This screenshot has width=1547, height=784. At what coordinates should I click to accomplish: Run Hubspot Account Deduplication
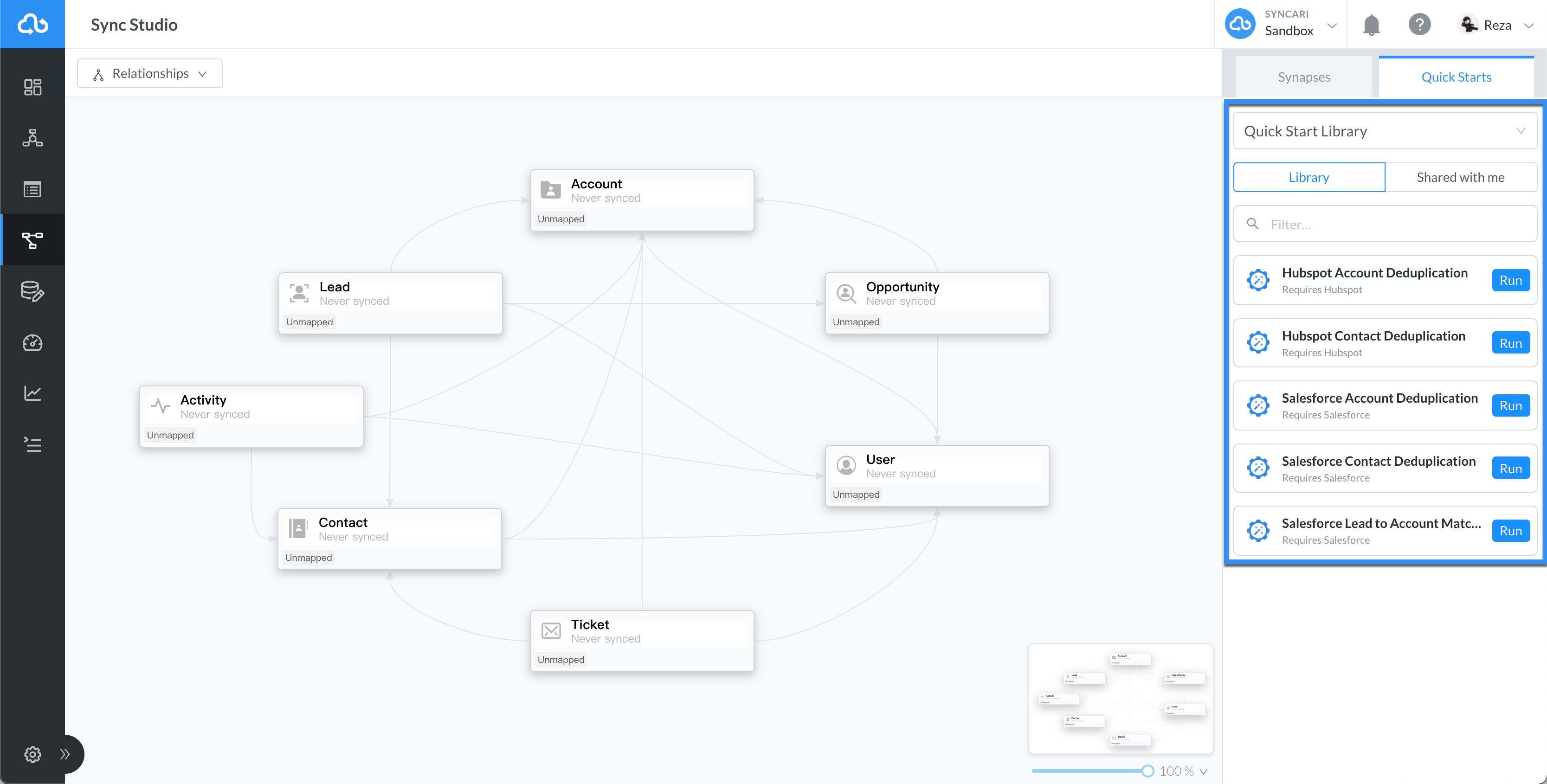tap(1510, 280)
